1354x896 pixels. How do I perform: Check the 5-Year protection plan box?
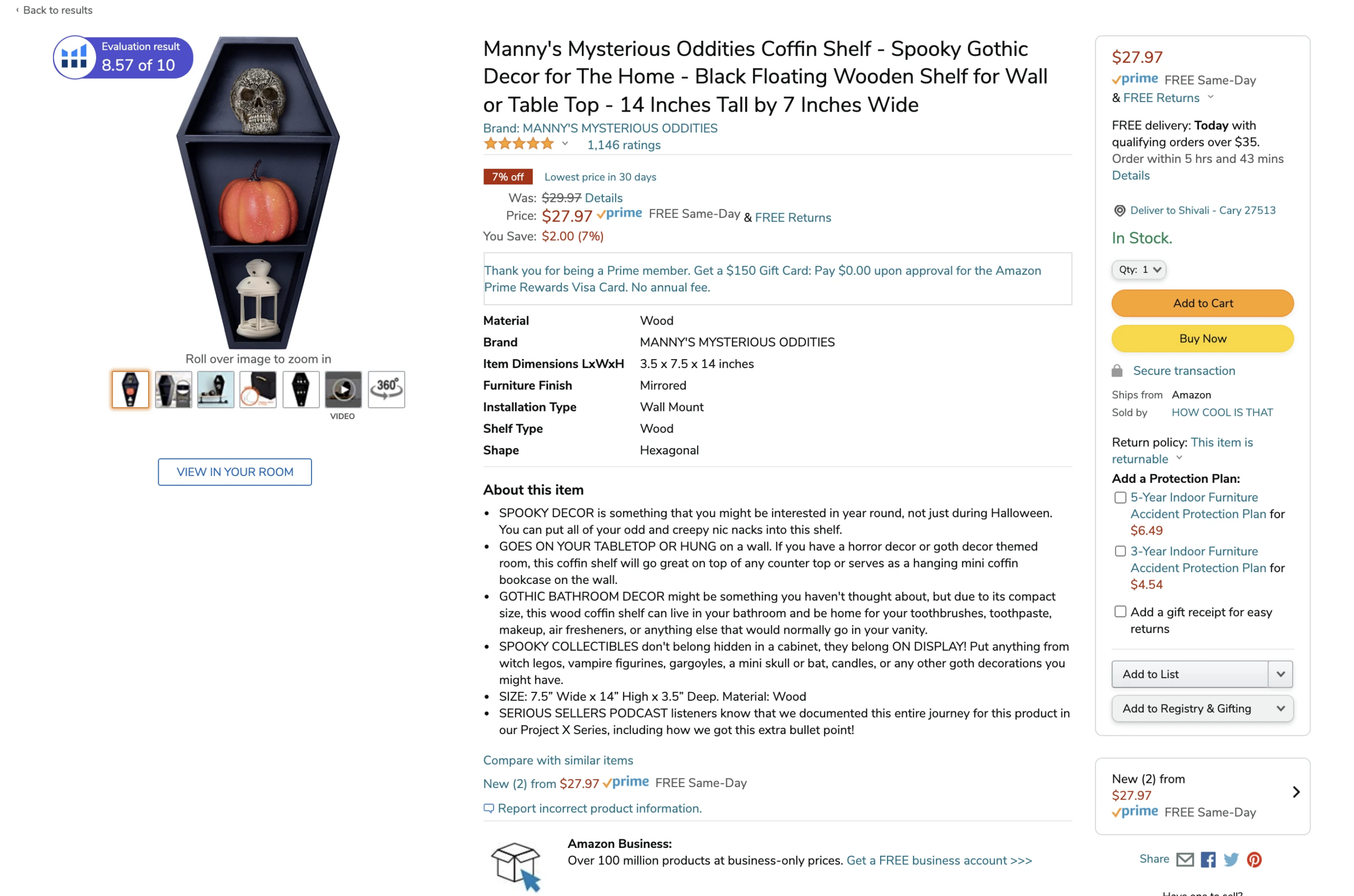pos(1120,498)
